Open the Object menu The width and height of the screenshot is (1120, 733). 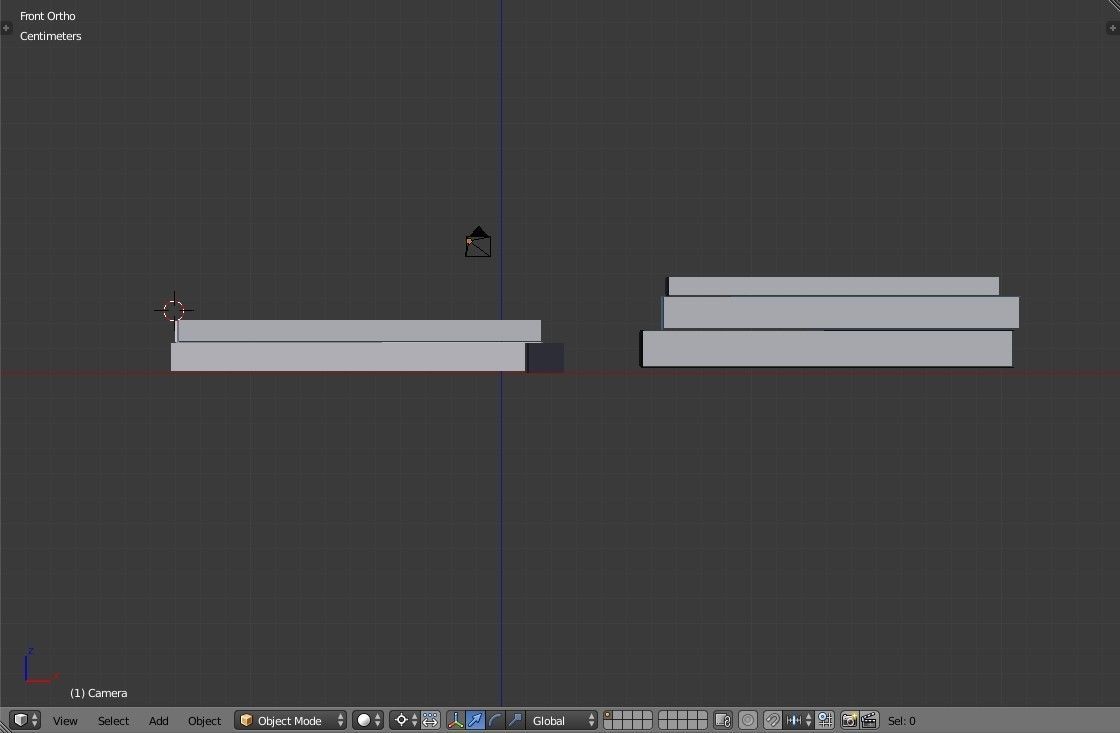[x=204, y=721]
